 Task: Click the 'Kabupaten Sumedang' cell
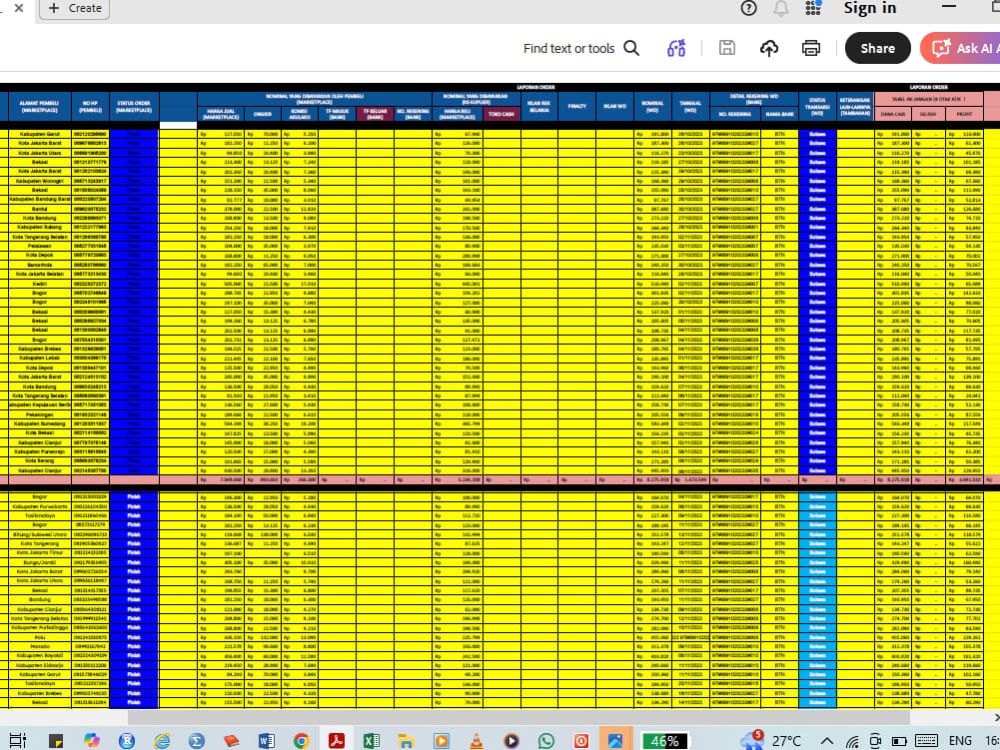click(40, 423)
